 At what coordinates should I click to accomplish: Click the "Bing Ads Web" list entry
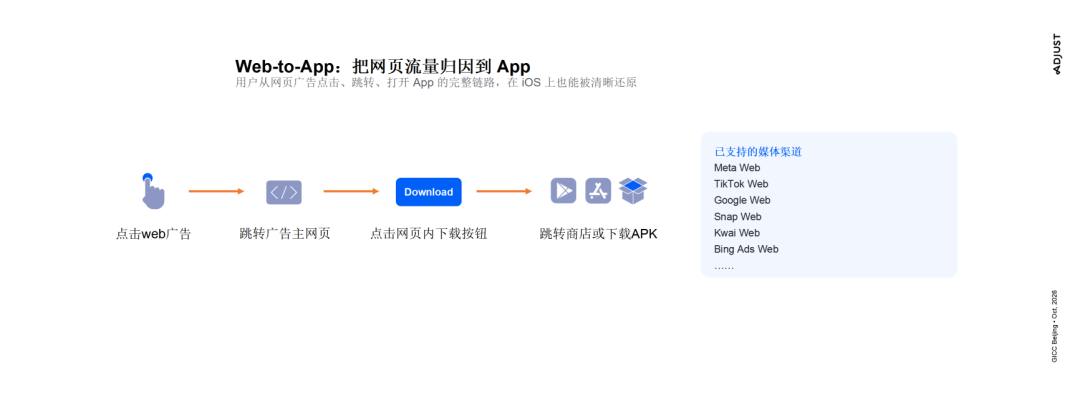tap(747, 249)
